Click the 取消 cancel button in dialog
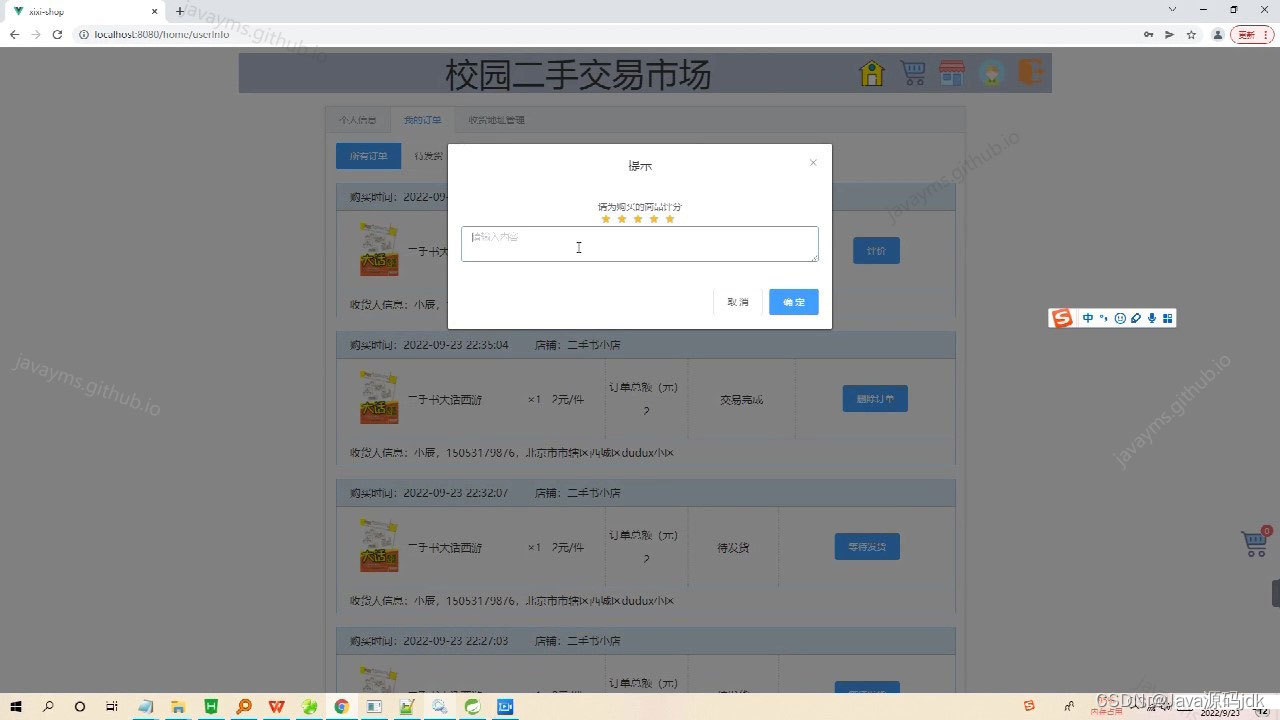This screenshot has height=720, width=1280. pyautogui.click(x=738, y=302)
